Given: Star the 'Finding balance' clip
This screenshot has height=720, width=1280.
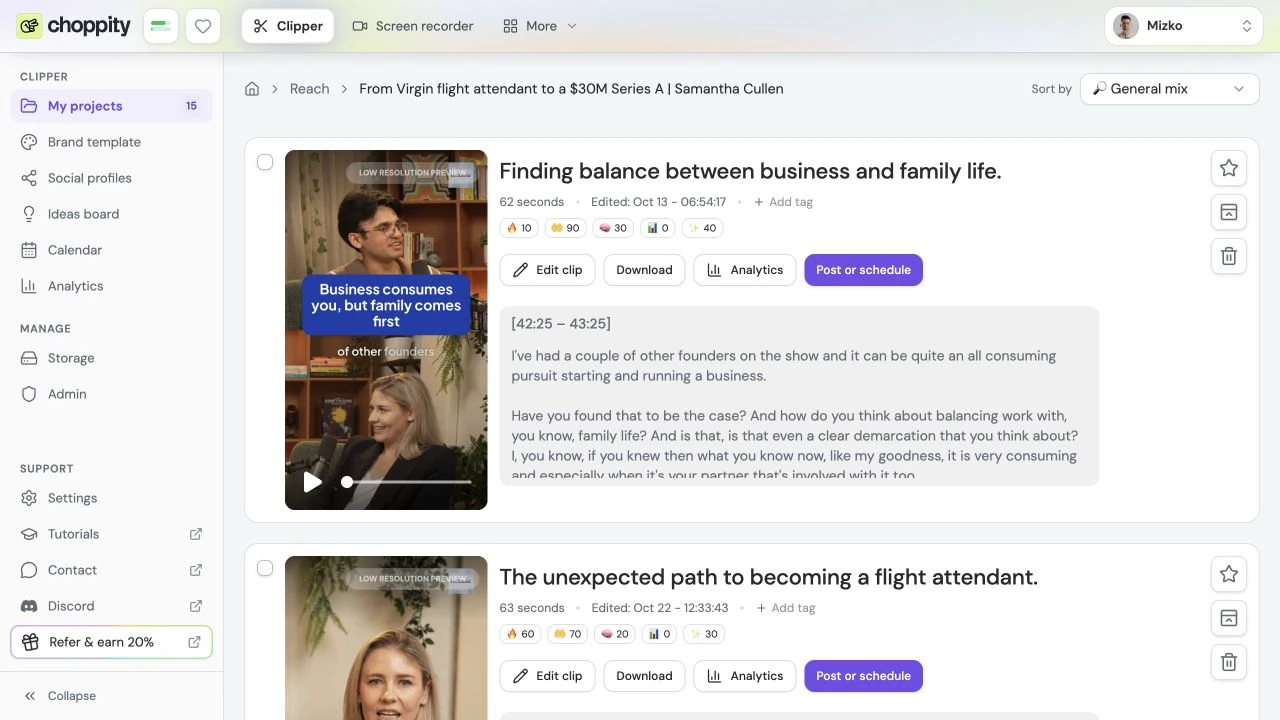Looking at the screenshot, I should tap(1229, 168).
